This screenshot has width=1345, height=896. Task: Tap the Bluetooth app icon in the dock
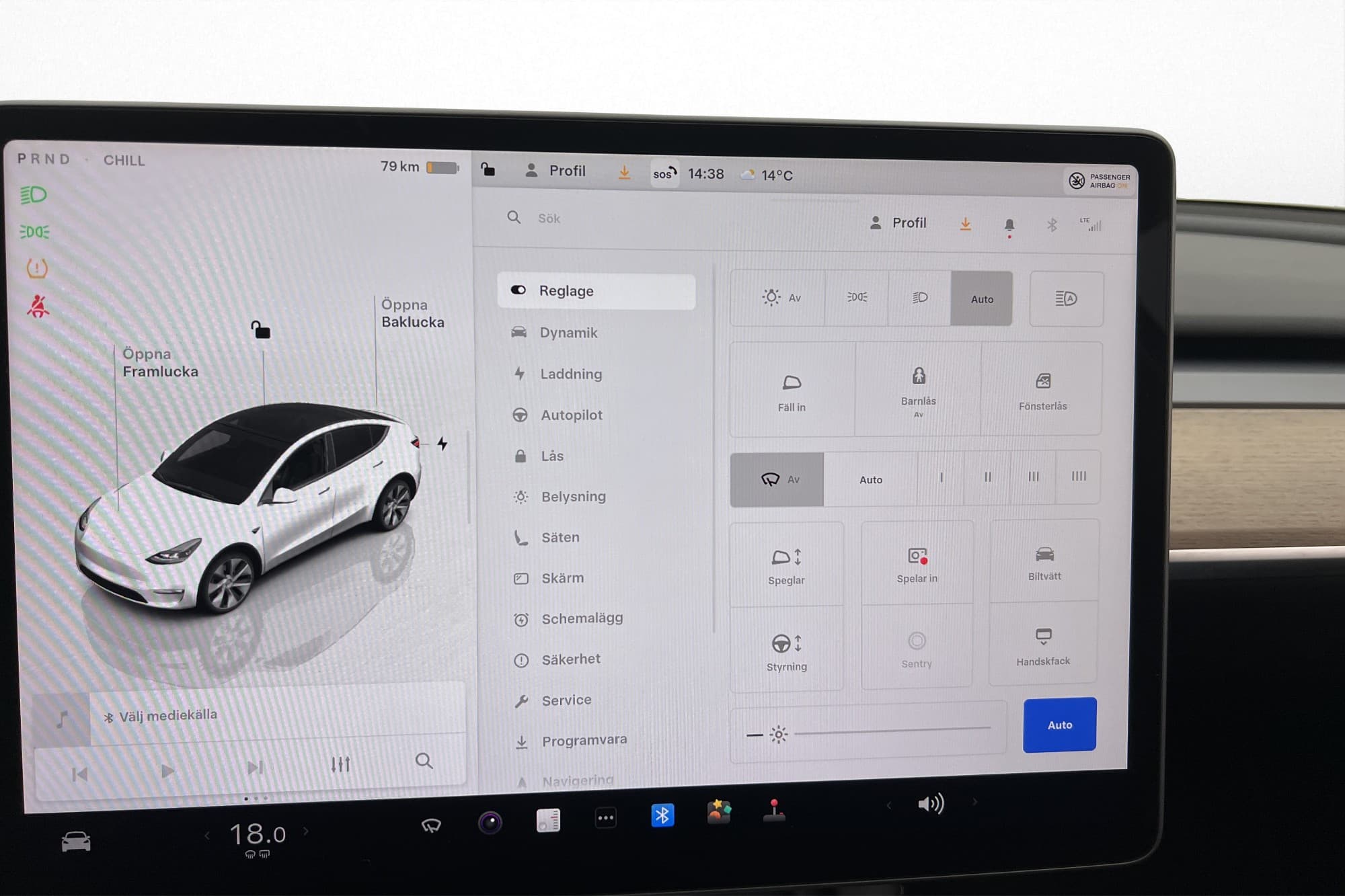pos(662,815)
